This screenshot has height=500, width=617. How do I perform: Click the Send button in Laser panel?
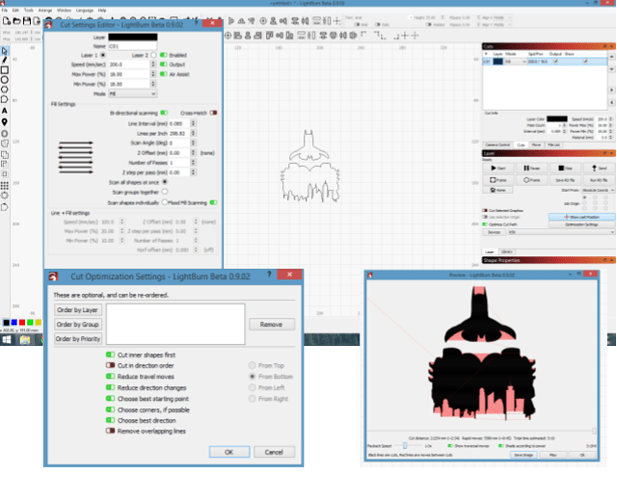point(599,168)
